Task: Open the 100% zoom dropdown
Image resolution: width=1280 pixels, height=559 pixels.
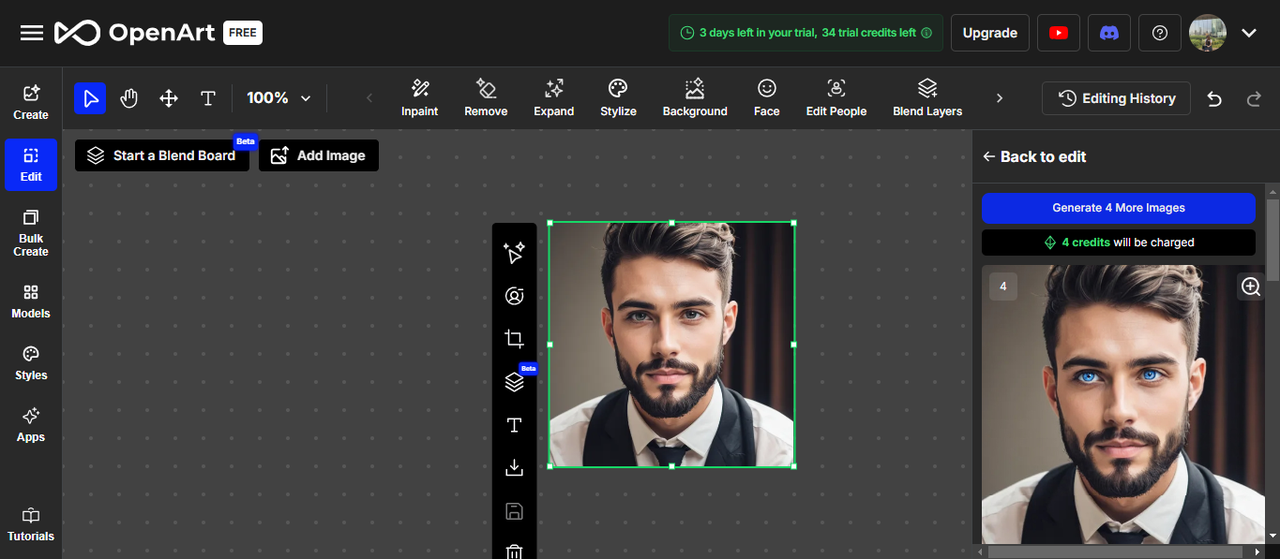Action: coord(279,98)
